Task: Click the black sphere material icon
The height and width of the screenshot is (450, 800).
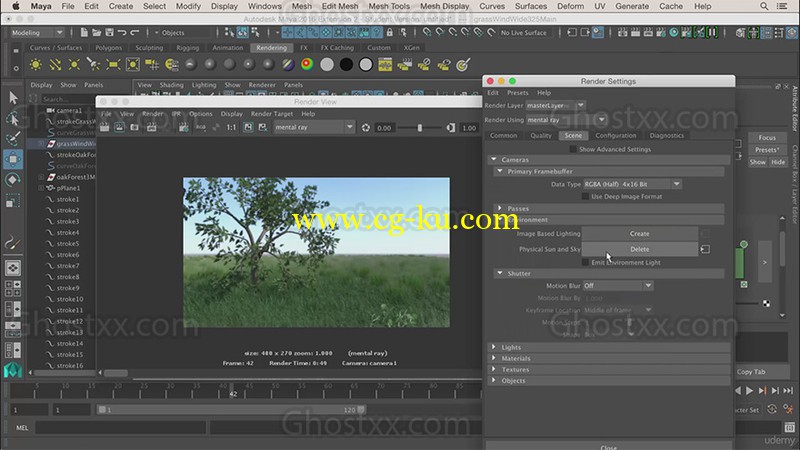Action: 346,65
